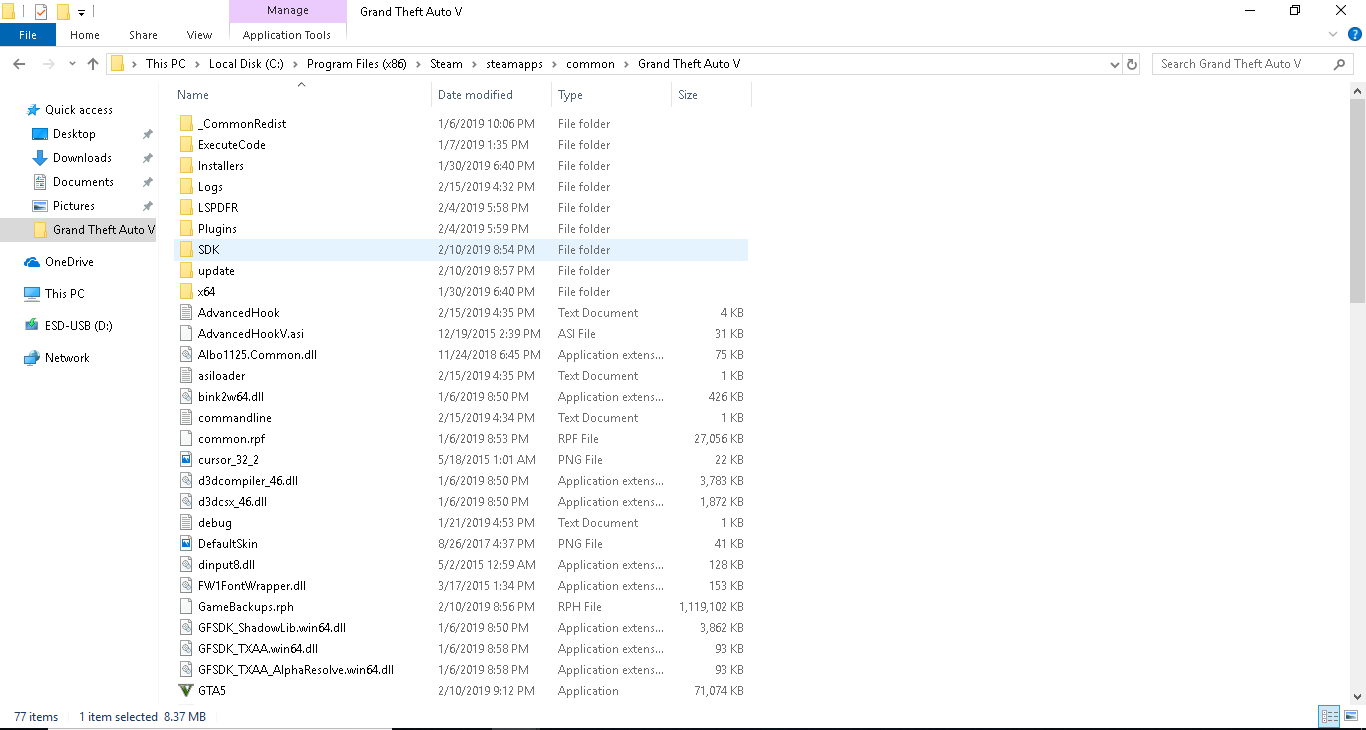The height and width of the screenshot is (730, 1366).
Task: Open the Customize Quick Access Toolbar dropdown
Action: coord(81,13)
